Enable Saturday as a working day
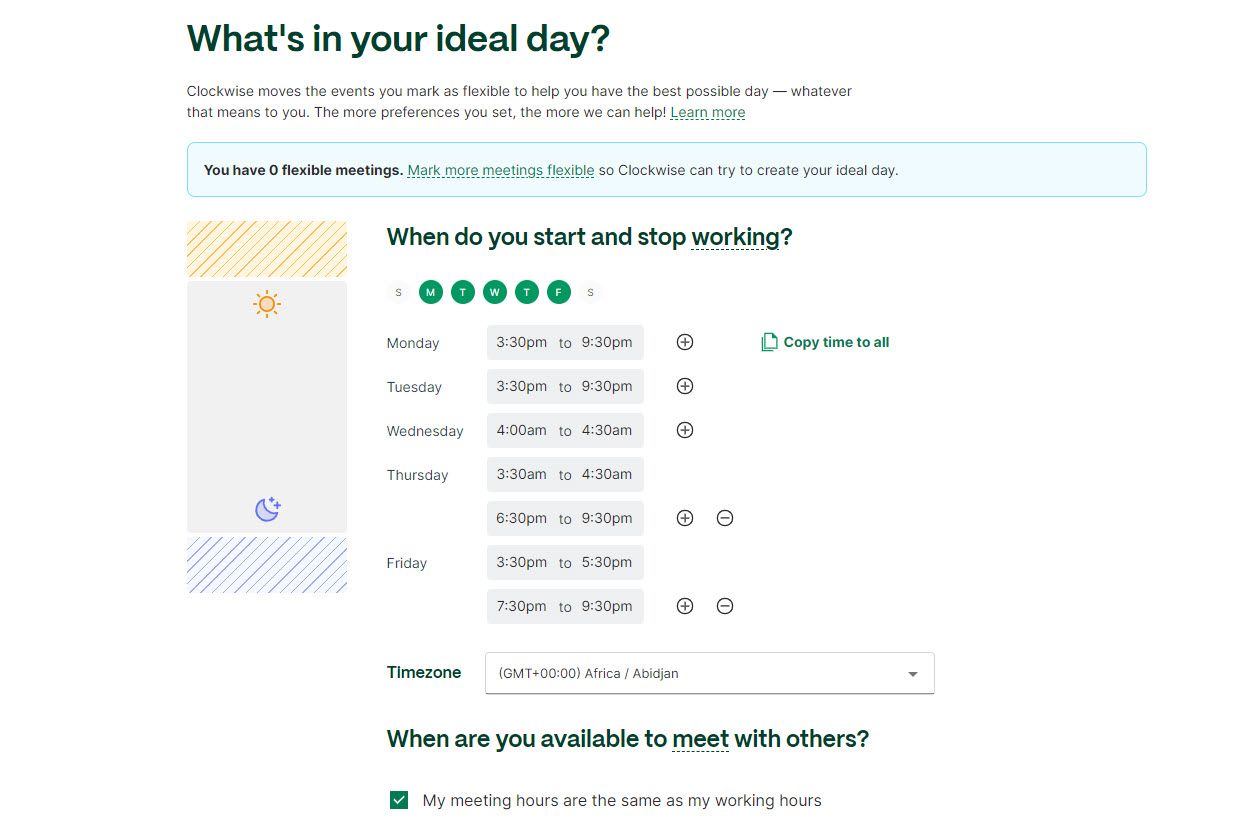This screenshot has height=836, width=1248. [x=591, y=292]
